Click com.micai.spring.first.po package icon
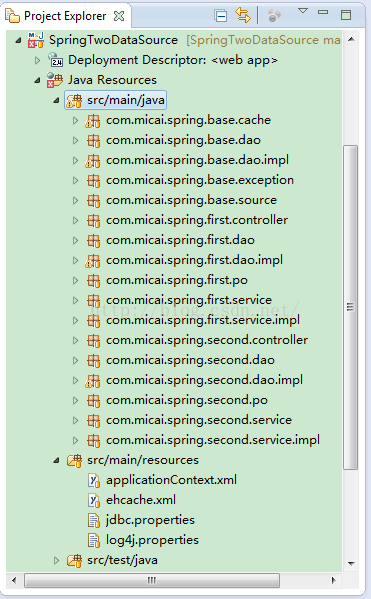 [94, 280]
